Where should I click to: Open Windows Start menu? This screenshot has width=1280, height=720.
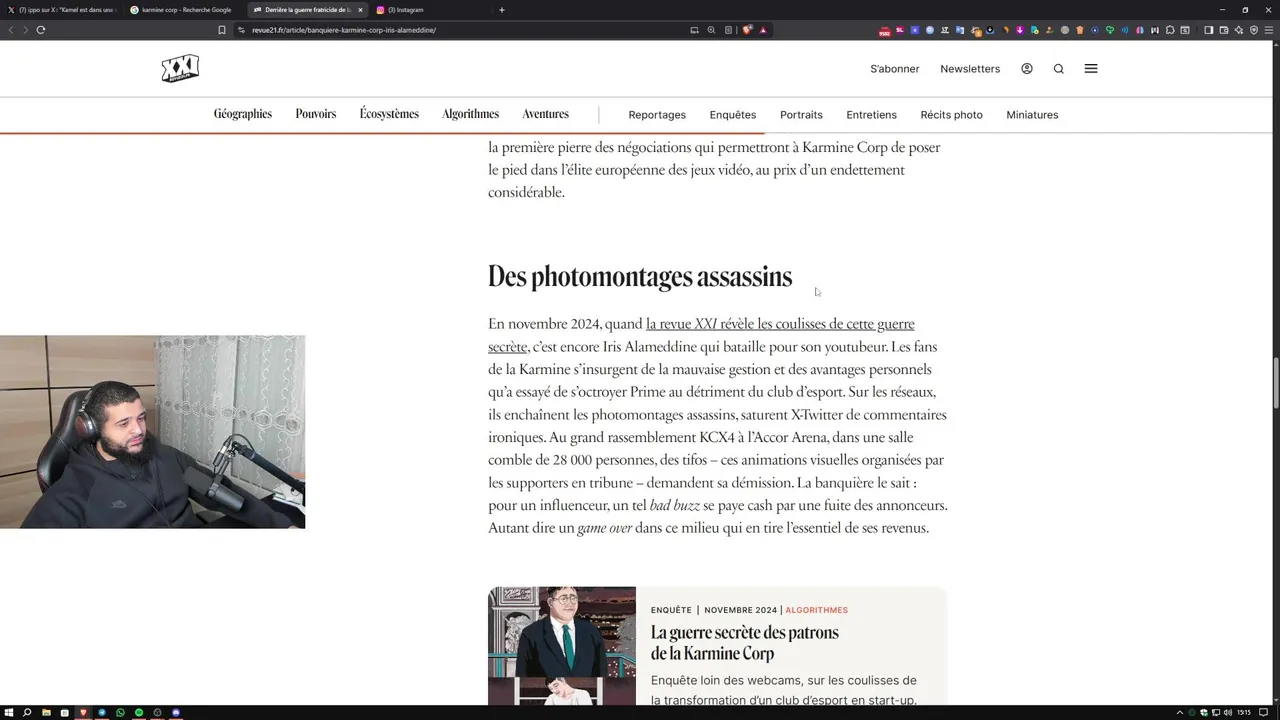(x=9, y=712)
